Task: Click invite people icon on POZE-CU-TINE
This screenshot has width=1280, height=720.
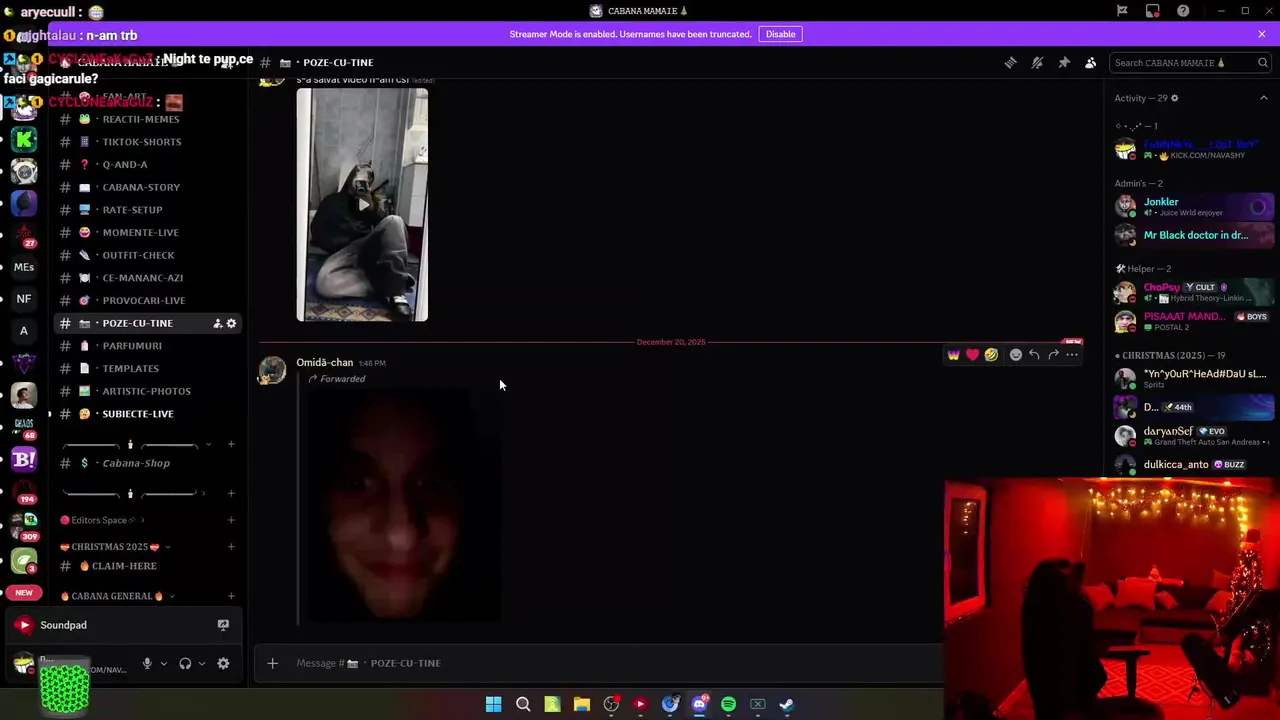Action: 217,323
